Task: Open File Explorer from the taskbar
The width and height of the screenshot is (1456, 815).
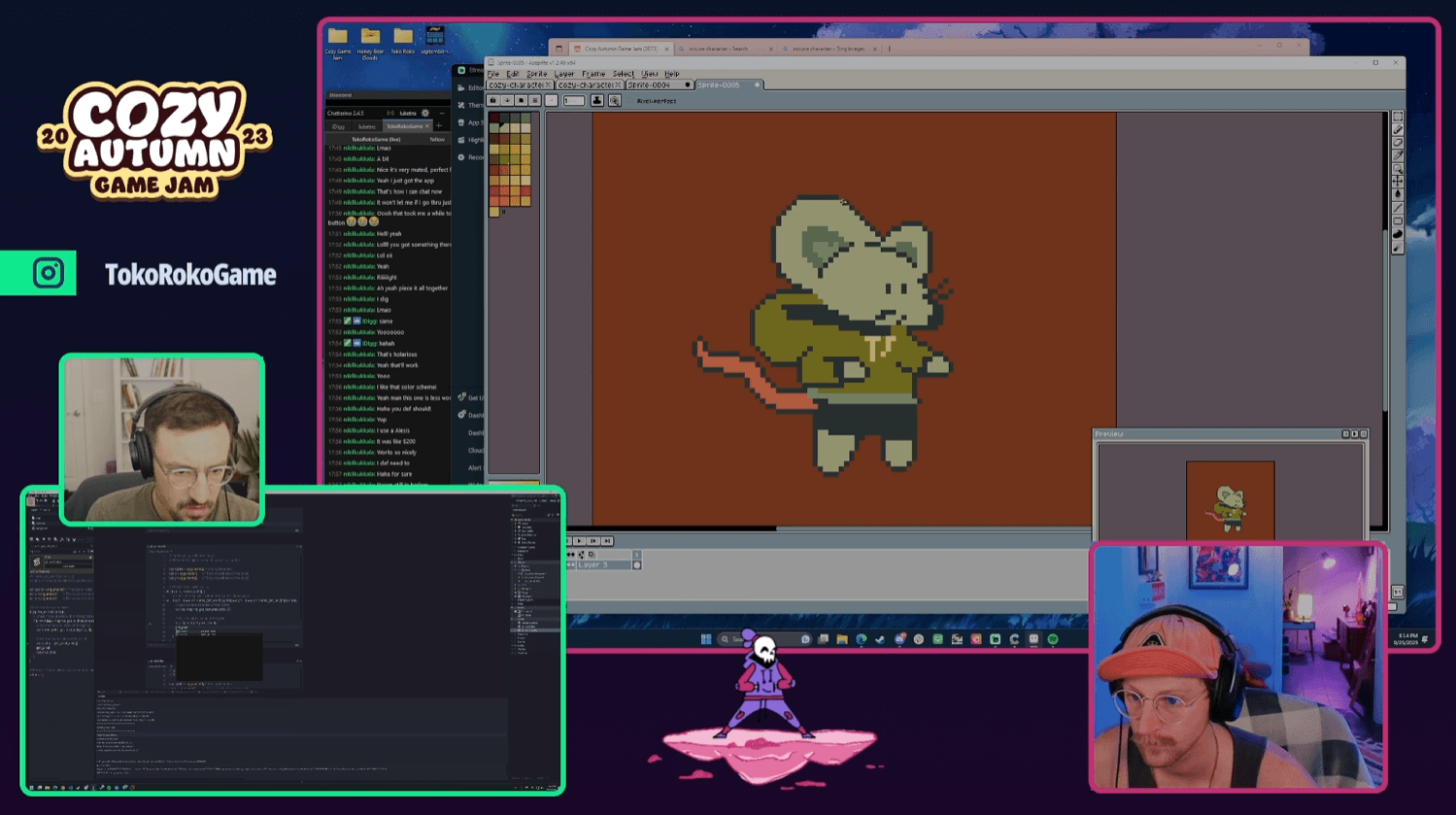Action: [x=842, y=639]
